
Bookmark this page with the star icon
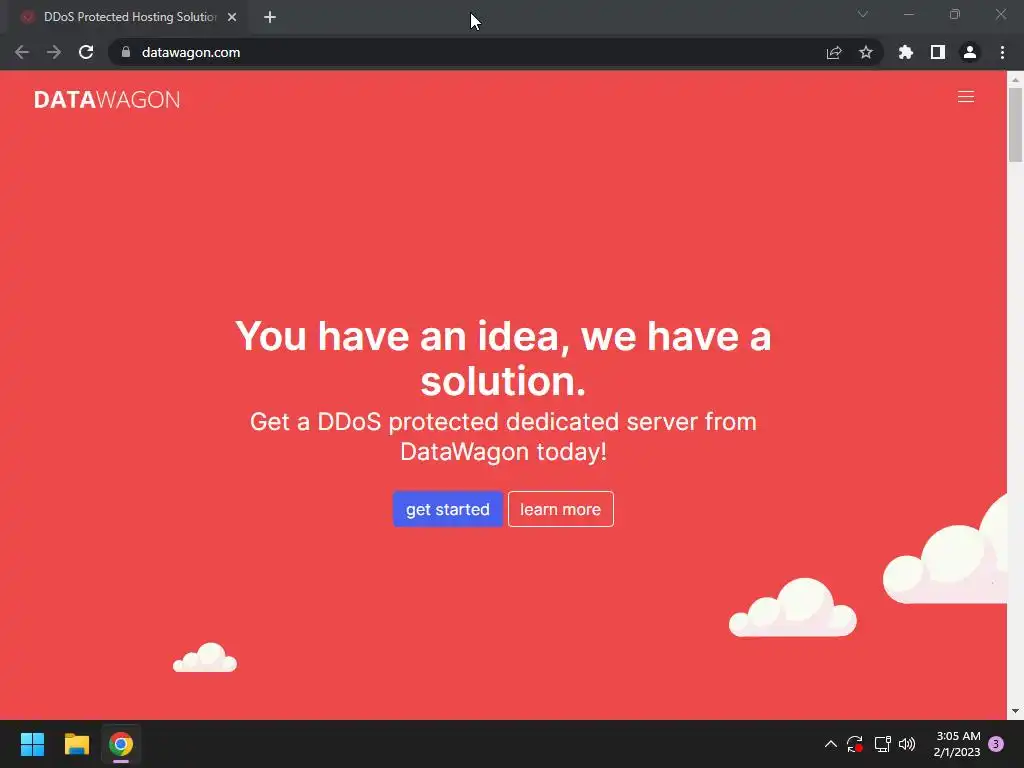(x=866, y=52)
